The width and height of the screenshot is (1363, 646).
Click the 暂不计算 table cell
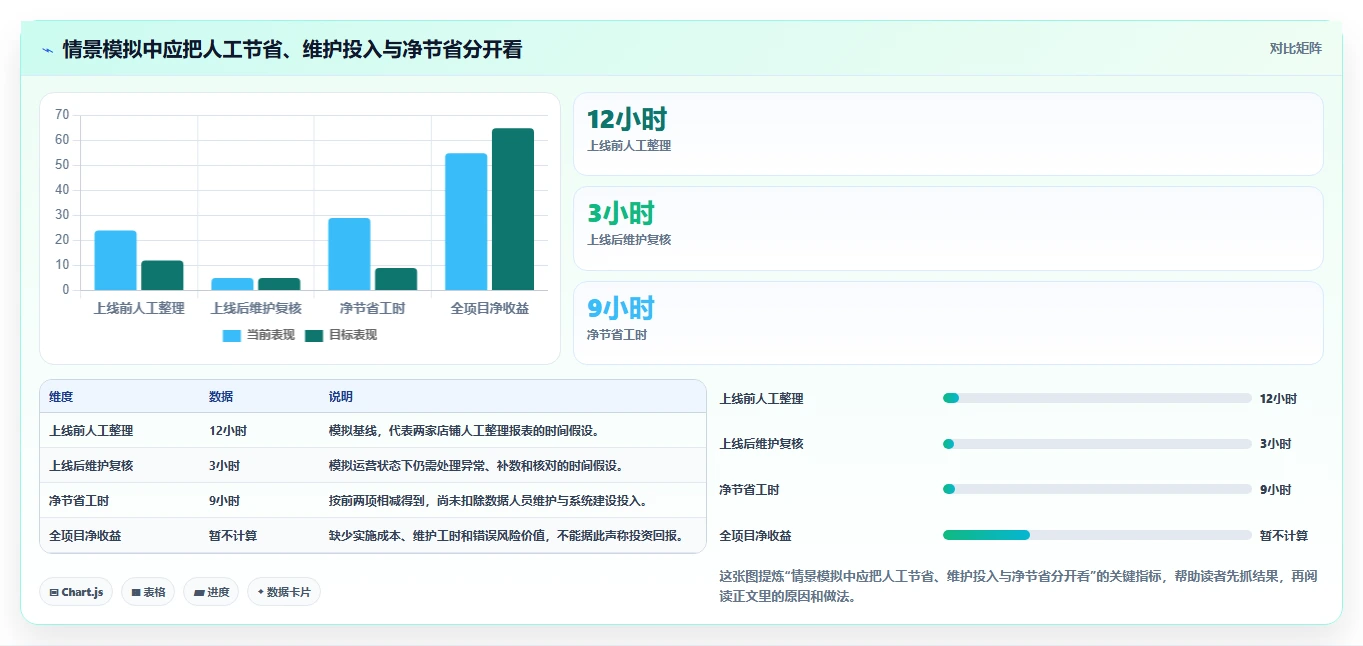point(233,536)
